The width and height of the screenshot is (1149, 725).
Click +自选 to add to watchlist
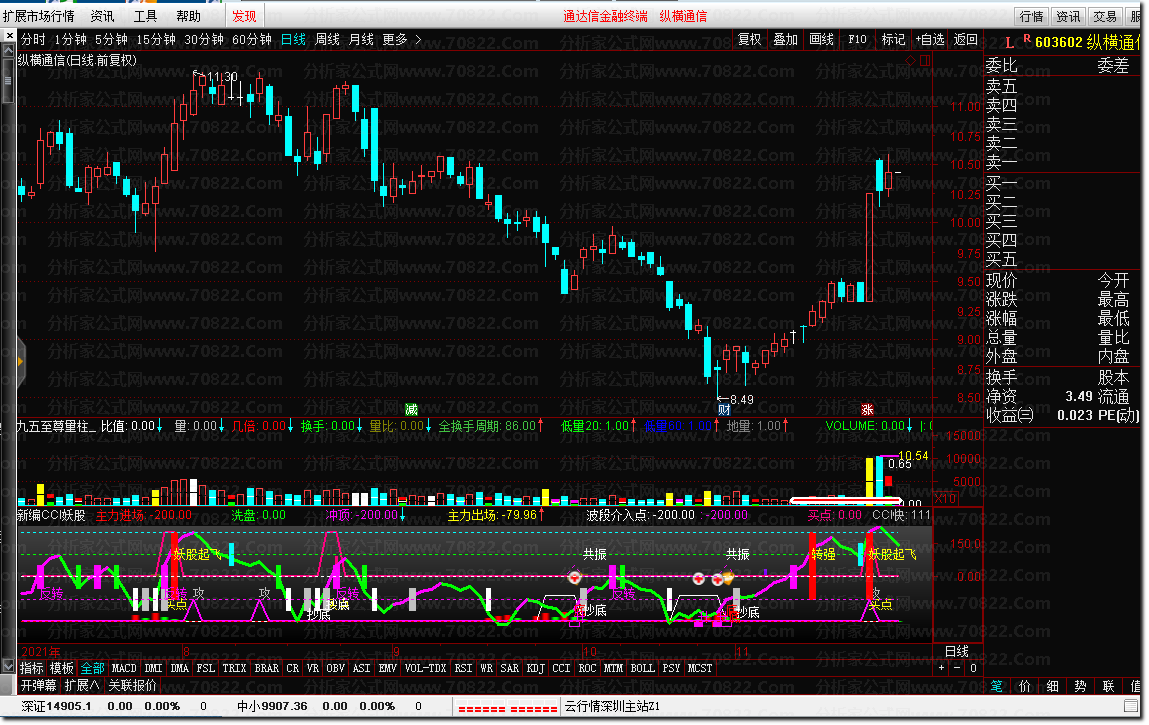929,40
